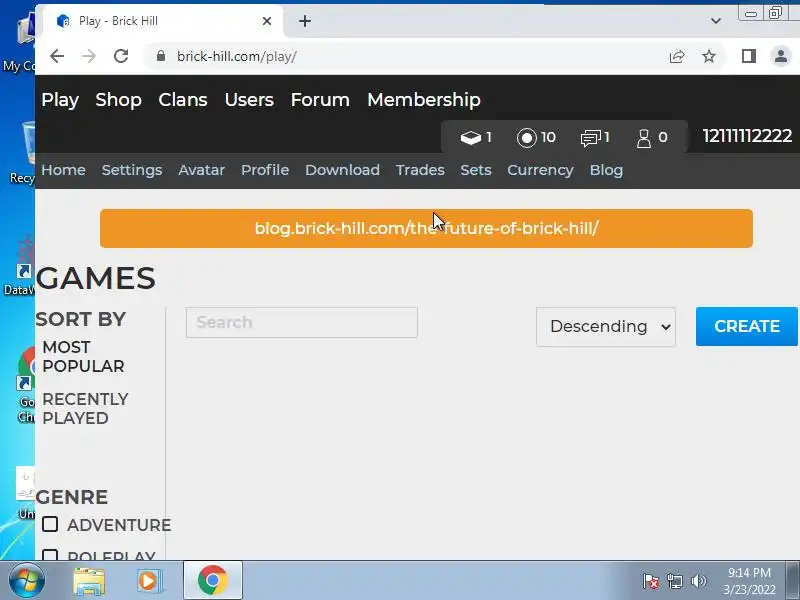Open the Sets sub-navigation link
The height and width of the screenshot is (600, 800).
pyautogui.click(x=476, y=170)
